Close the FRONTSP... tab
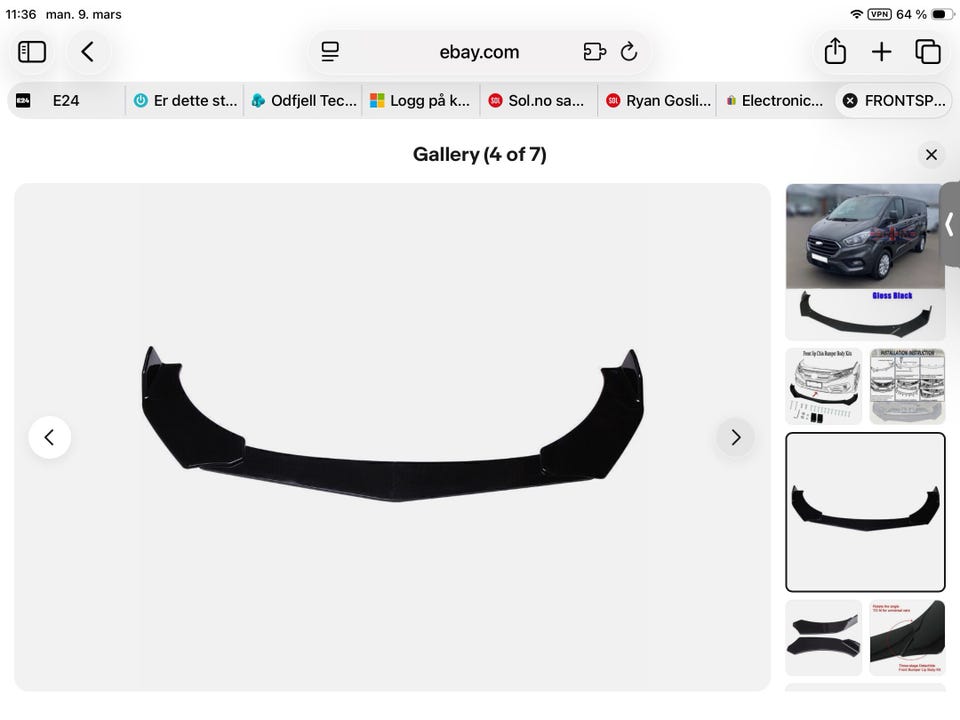 (x=850, y=100)
